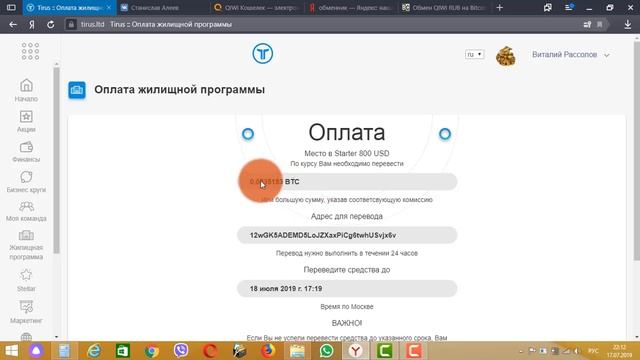Viewport: 640px width, 360px height.
Task: Expand the Виталий Рассолов account chevron
Action: tap(607, 55)
